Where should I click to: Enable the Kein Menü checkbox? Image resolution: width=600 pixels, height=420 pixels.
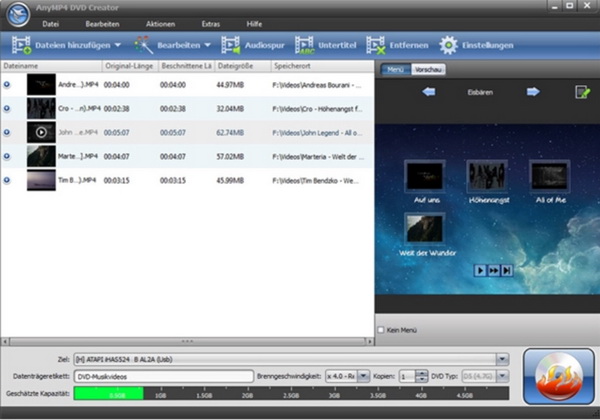click(x=380, y=330)
